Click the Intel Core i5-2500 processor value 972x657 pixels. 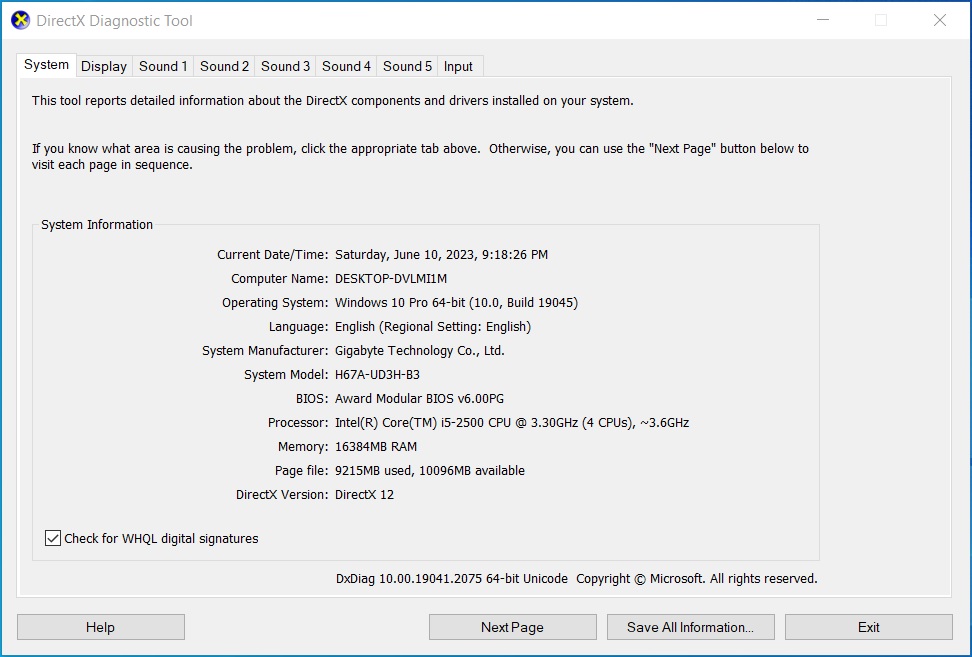512,423
